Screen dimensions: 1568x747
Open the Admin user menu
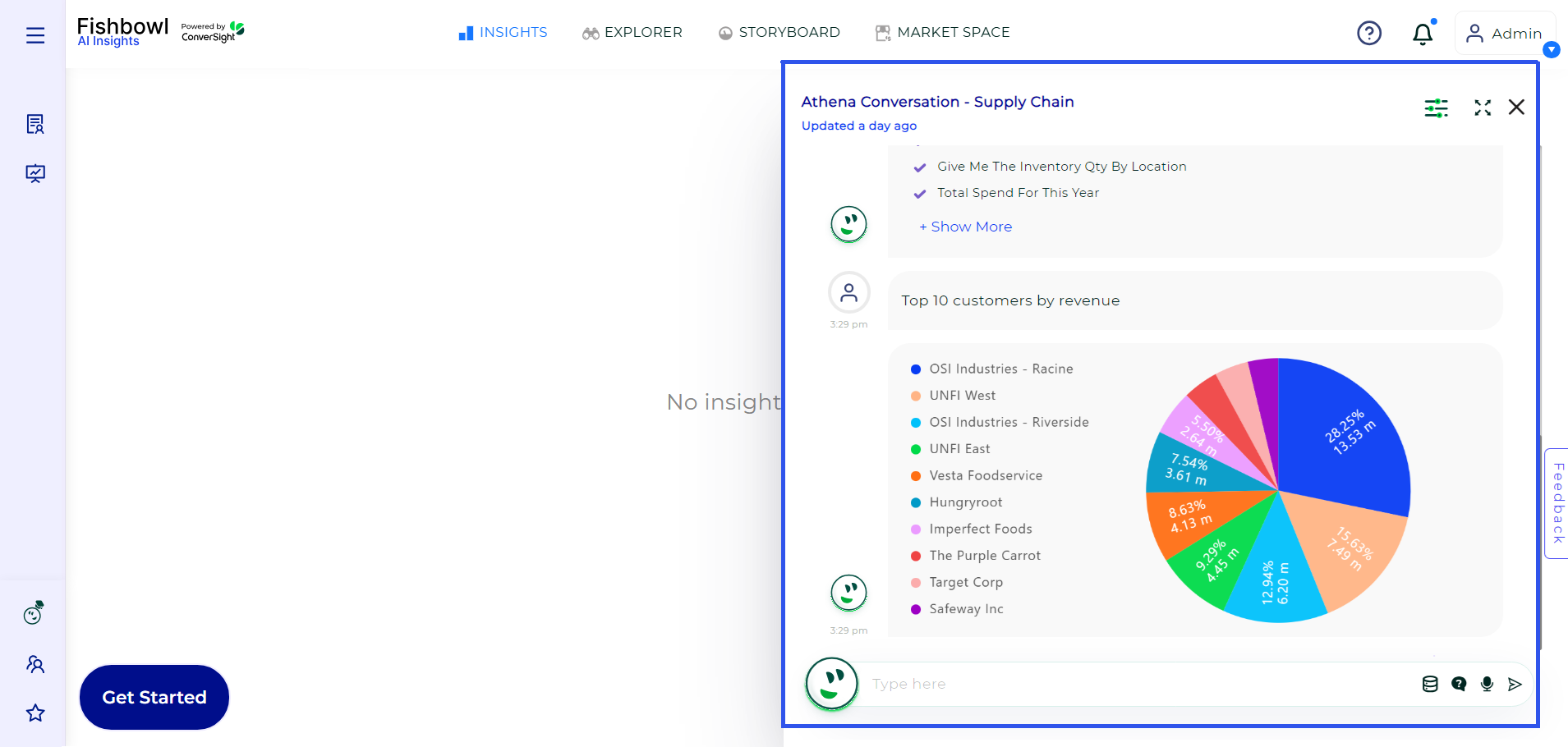coord(1505,33)
